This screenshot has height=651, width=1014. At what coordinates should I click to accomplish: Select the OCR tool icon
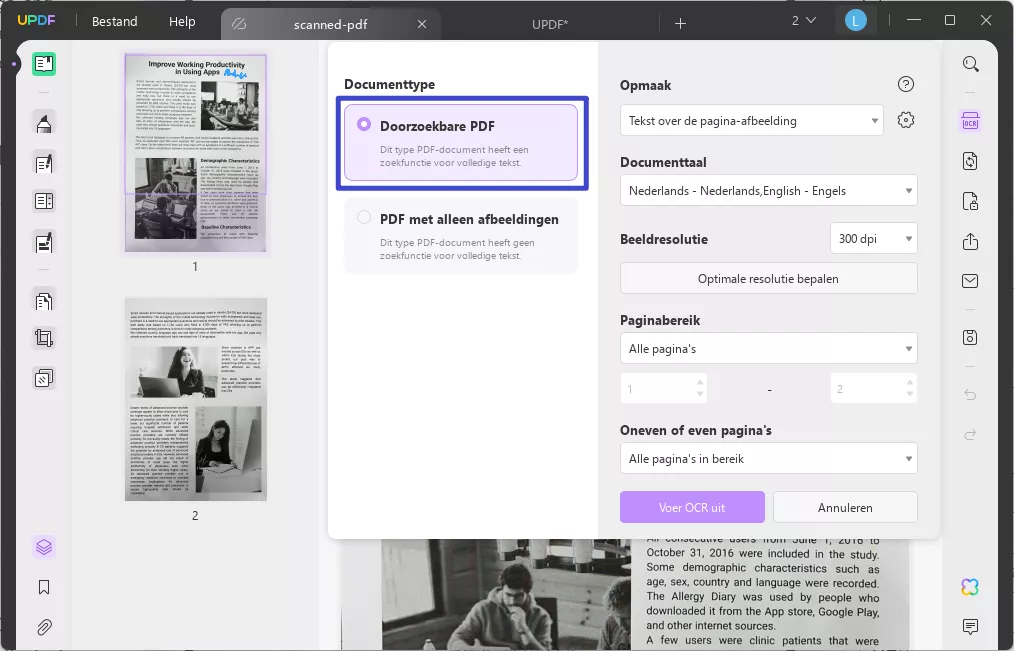pyautogui.click(x=969, y=120)
